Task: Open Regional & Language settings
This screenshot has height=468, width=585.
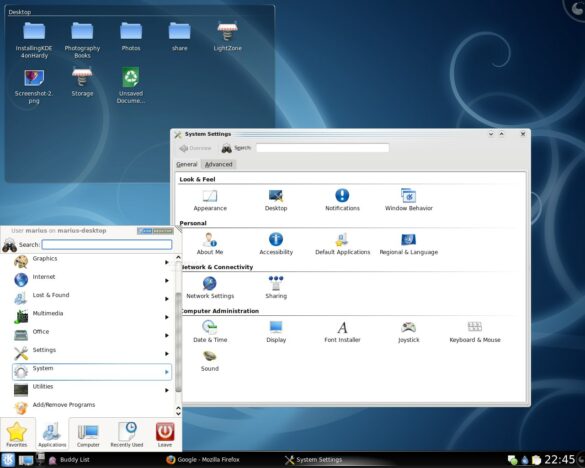Action: (x=409, y=244)
